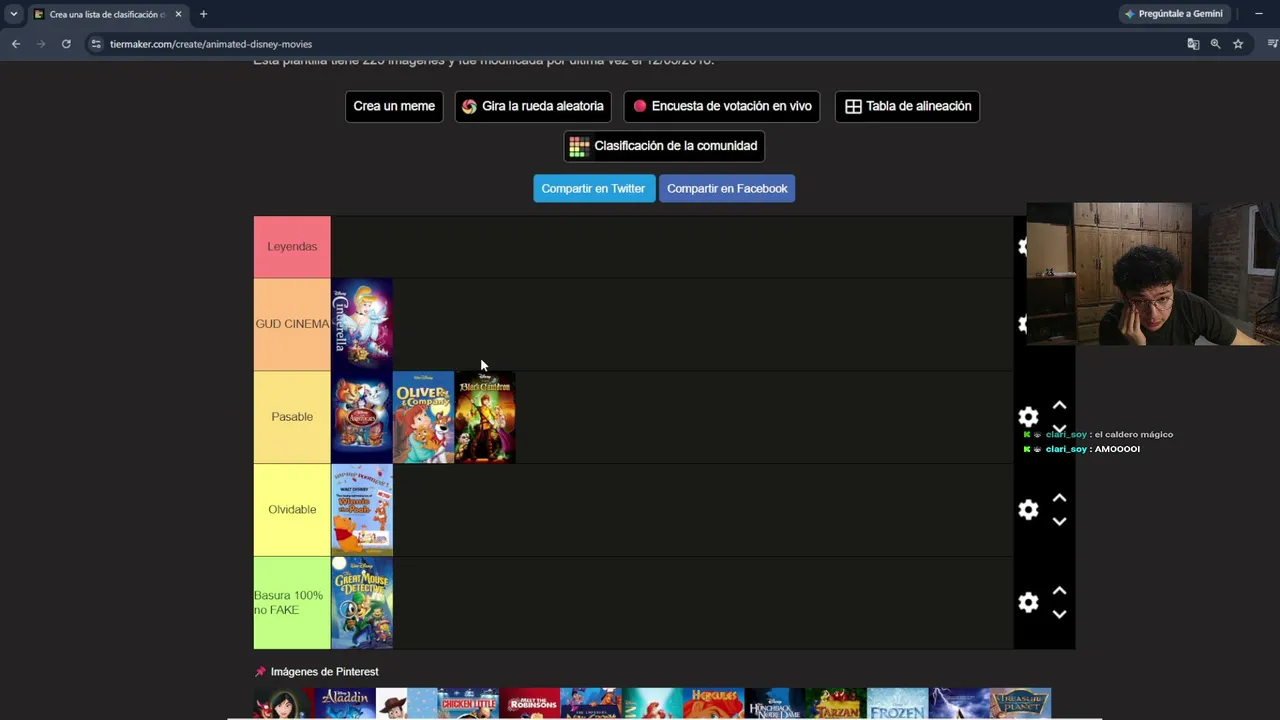Viewport: 1280px width, 720px height.
Task: Open site information icon in address bar
Action: click(96, 44)
